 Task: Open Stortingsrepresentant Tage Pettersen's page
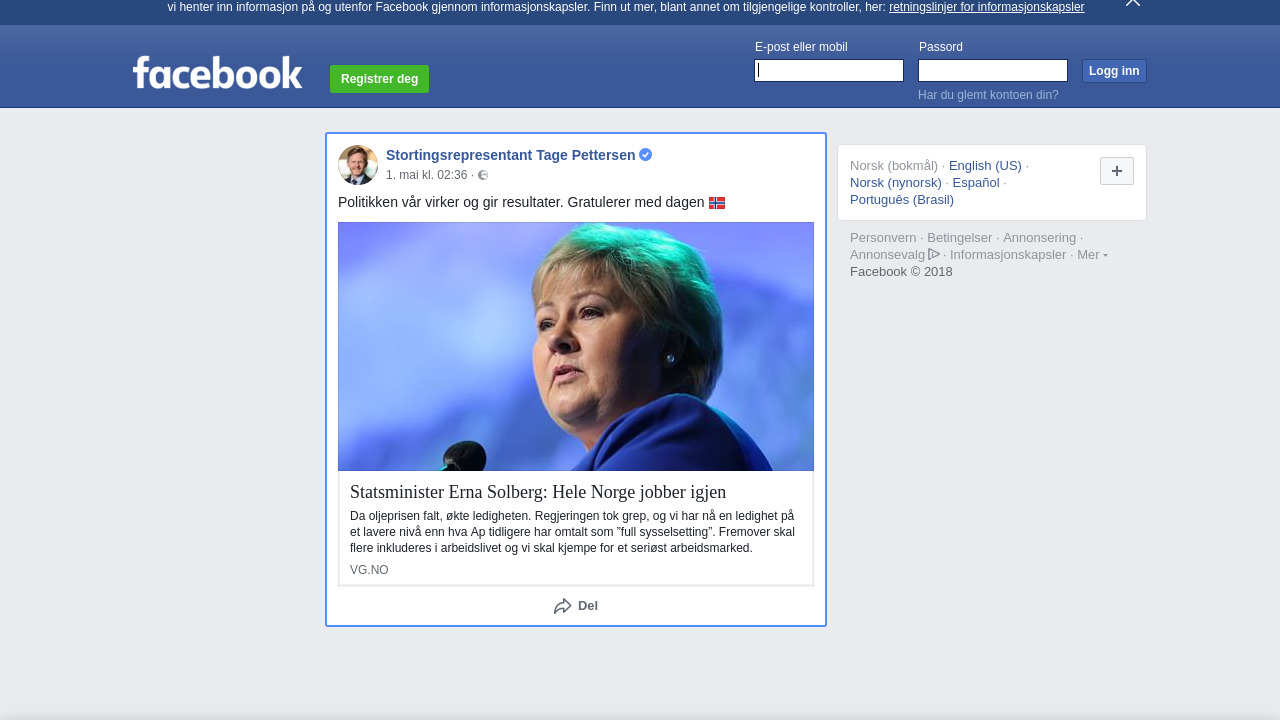pos(510,155)
